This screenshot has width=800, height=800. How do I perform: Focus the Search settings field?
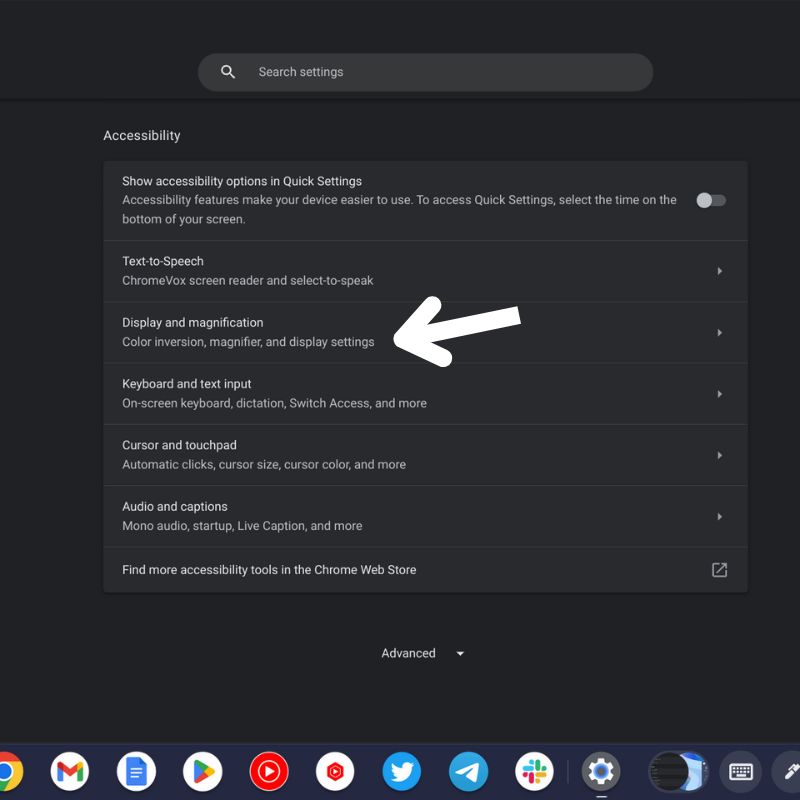click(x=425, y=72)
